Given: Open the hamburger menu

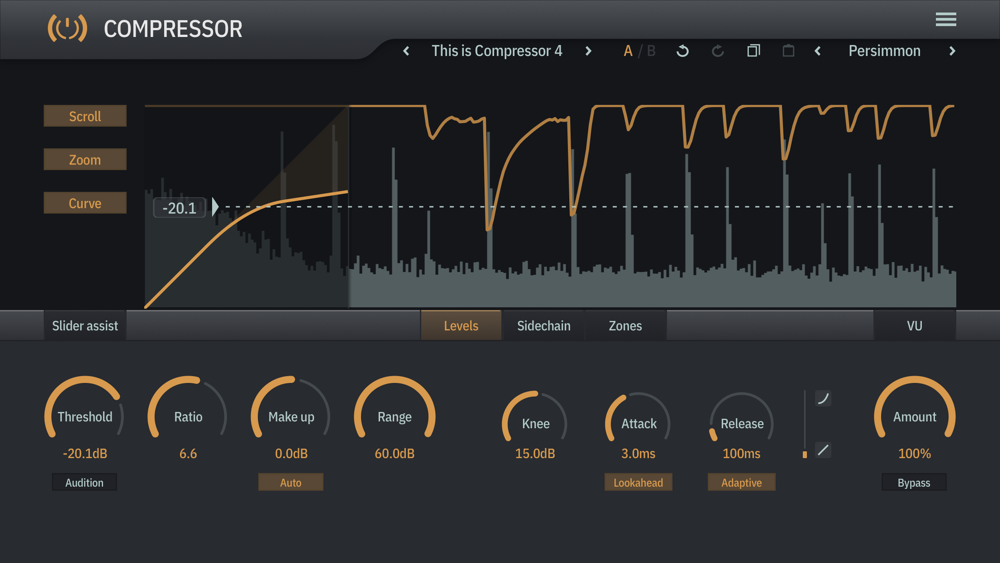Looking at the screenshot, I should (x=946, y=20).
